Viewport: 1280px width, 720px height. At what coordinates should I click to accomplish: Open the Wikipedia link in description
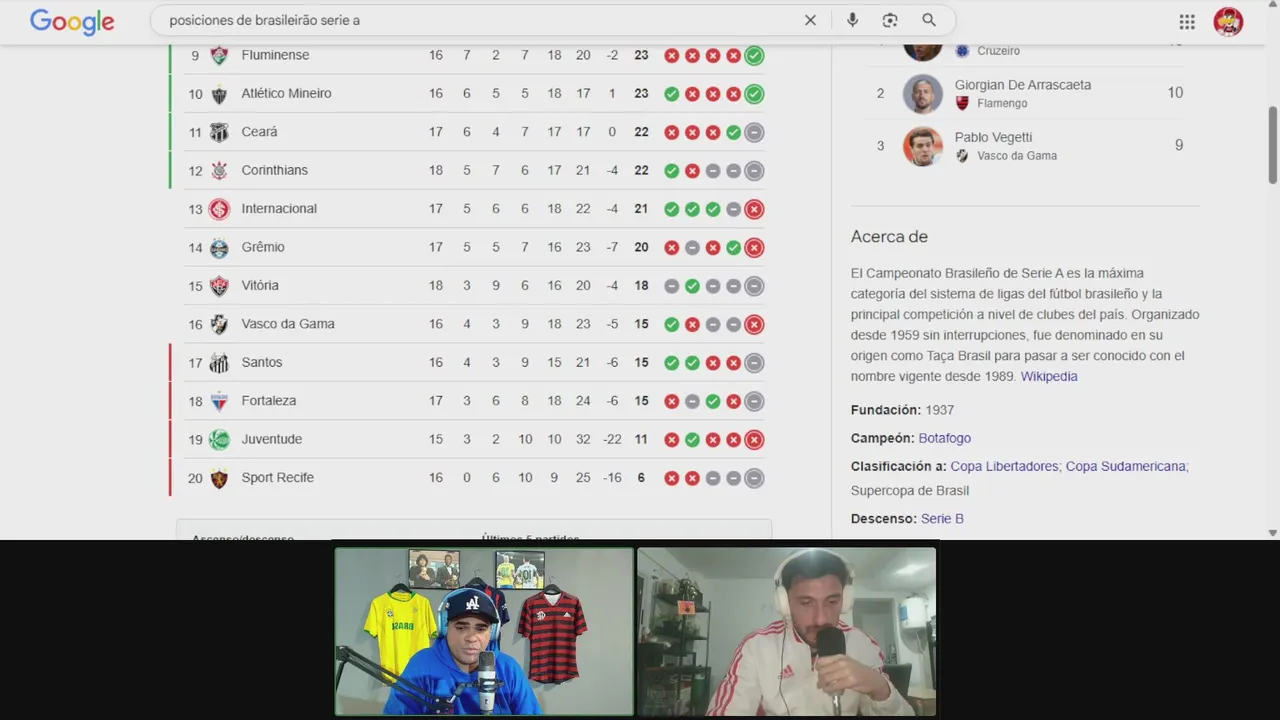(1049, 376)
